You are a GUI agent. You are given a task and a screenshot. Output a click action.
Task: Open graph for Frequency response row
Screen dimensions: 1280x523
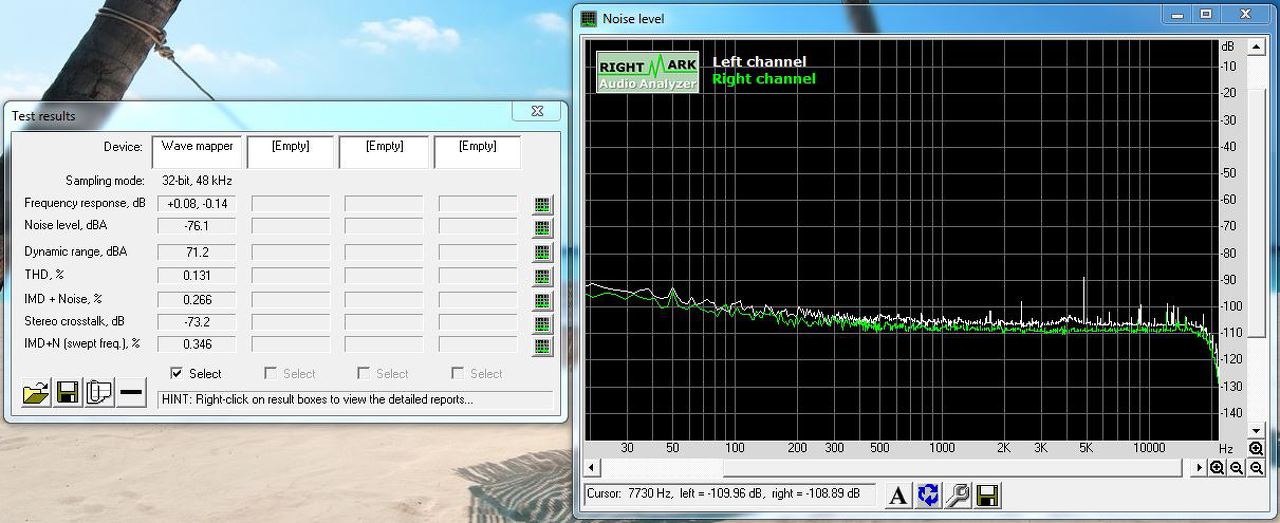[542, 205]
